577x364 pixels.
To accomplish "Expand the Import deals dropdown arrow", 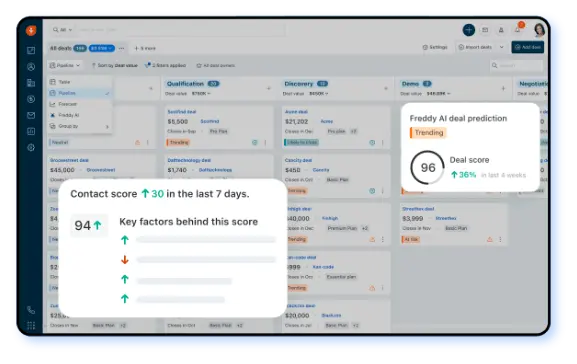I will pos(501,47).
